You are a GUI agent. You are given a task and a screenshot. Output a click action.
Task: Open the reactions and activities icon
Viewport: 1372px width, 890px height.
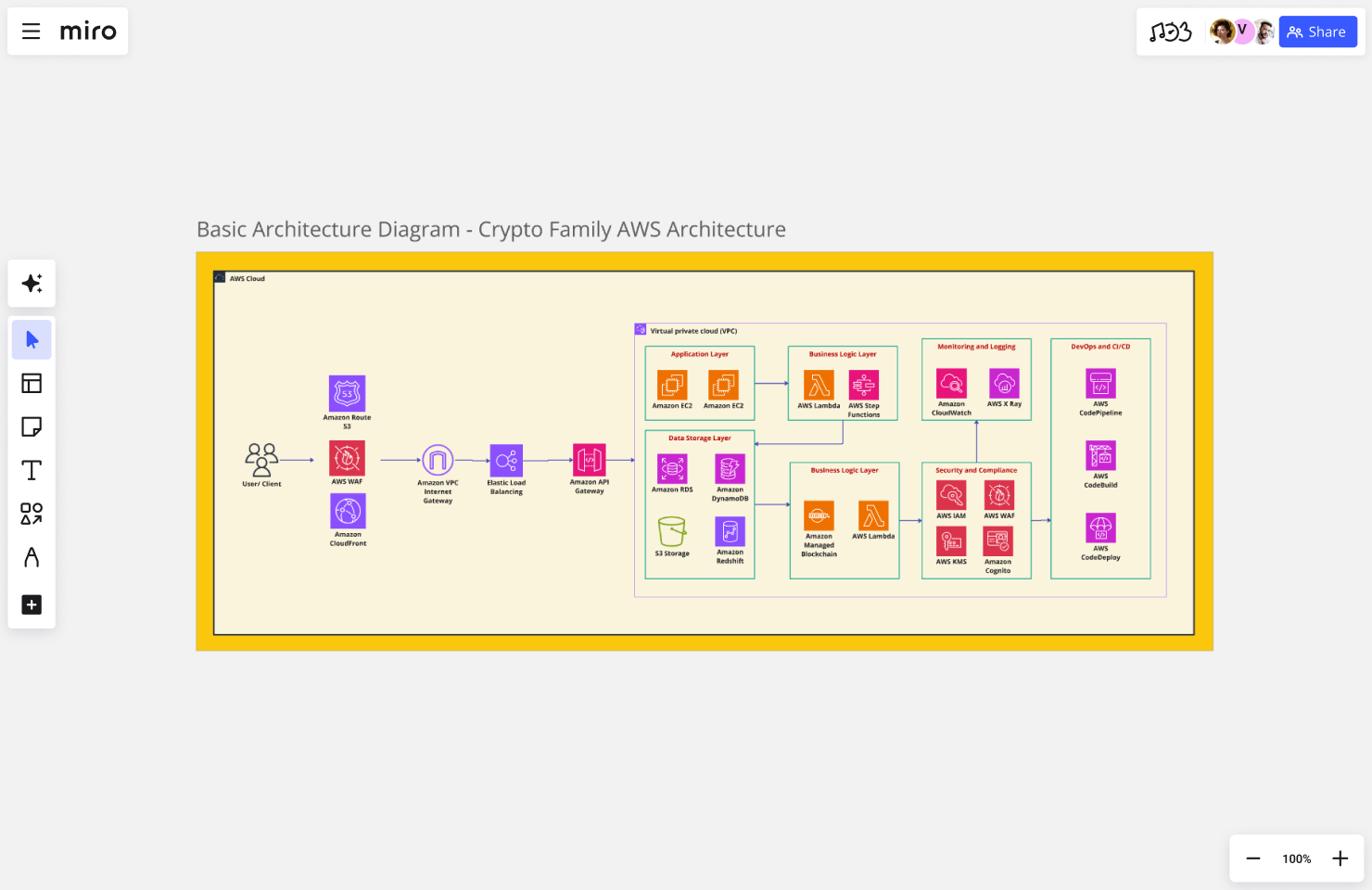pyautogui.click(x=1170, y=32)
